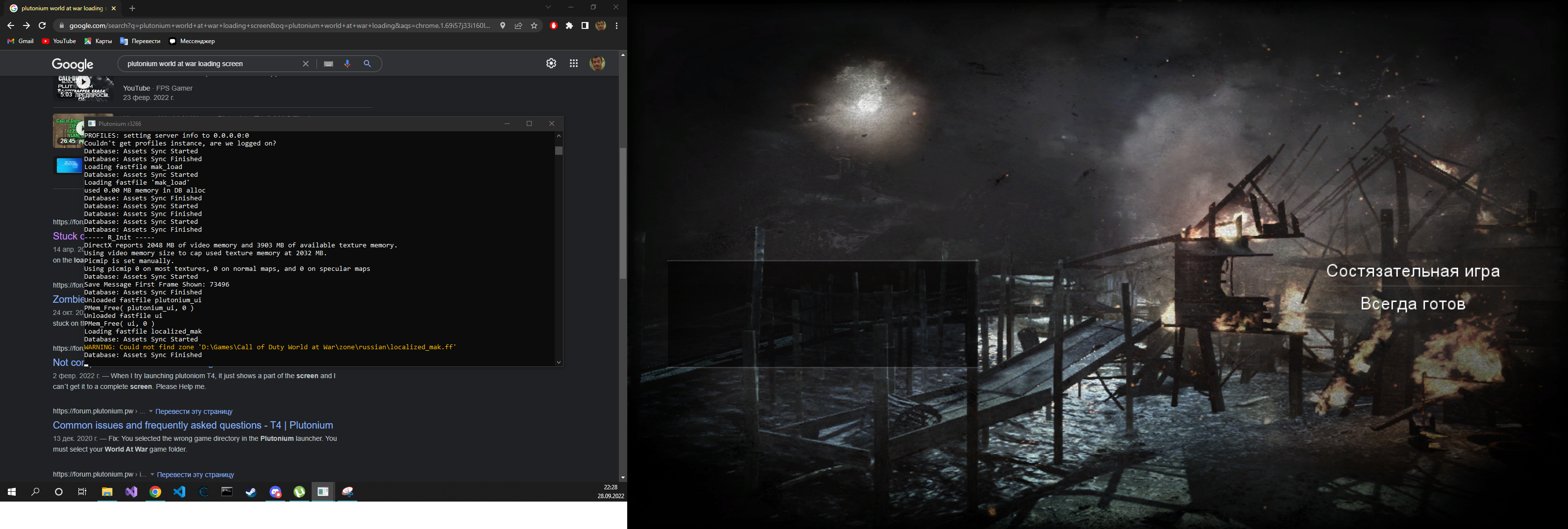1568x529 pixels.
Task: Open the location permission icon in the address bar
Action: (503, 25)
